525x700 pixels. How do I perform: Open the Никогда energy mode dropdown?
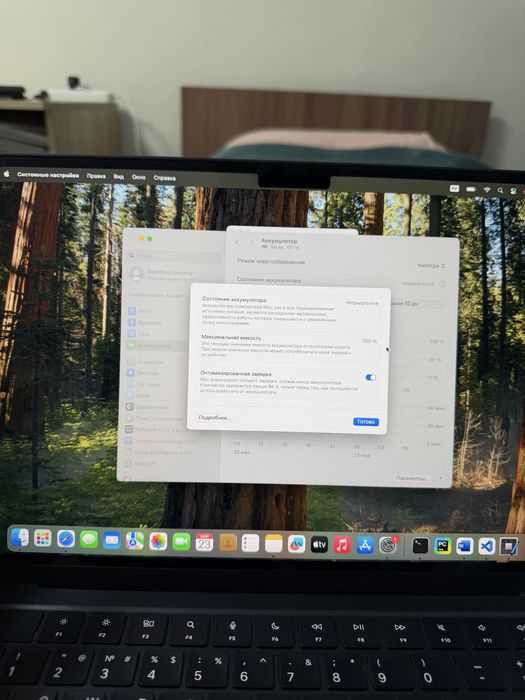tap(431, 266)
